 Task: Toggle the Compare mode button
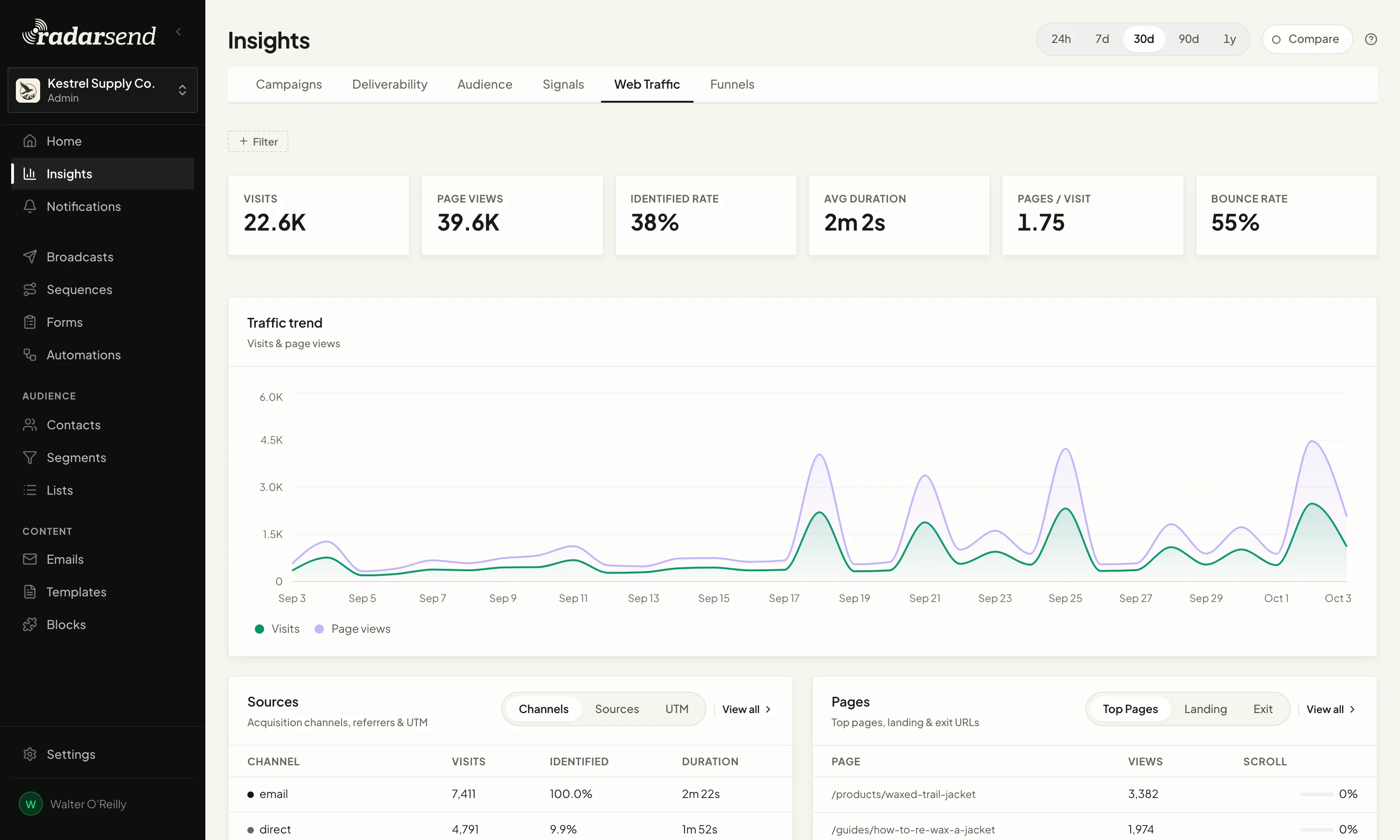click(x=1307, y=39)
